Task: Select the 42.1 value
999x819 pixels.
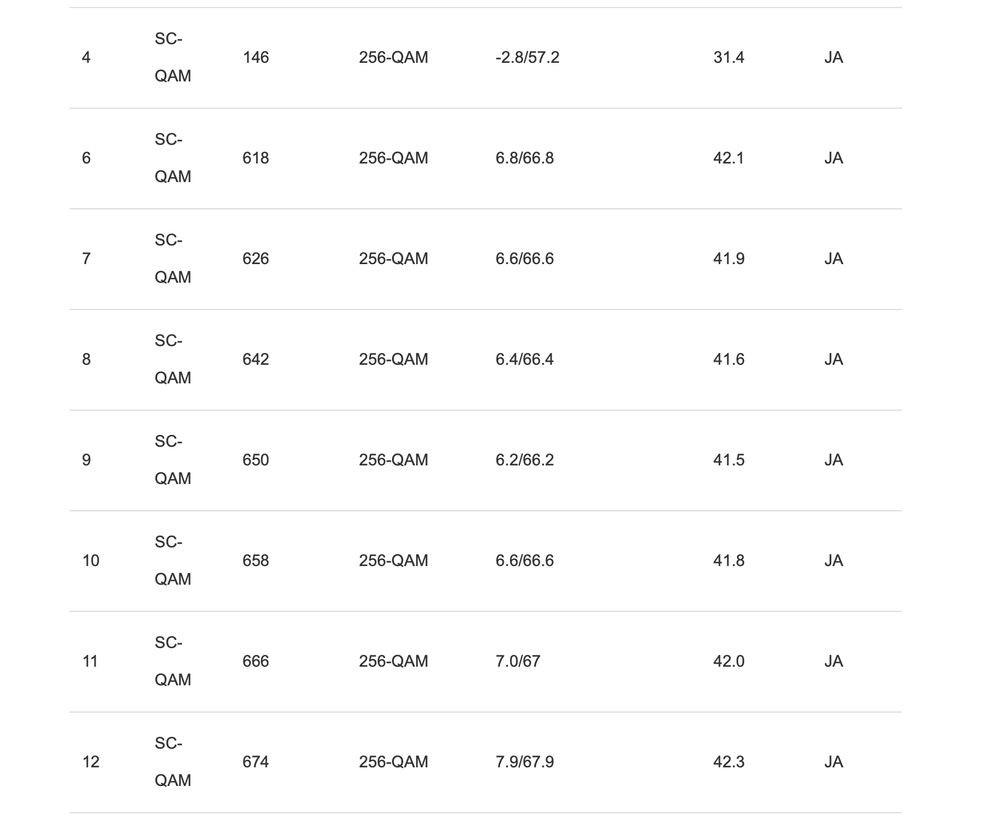Action: 728,158
